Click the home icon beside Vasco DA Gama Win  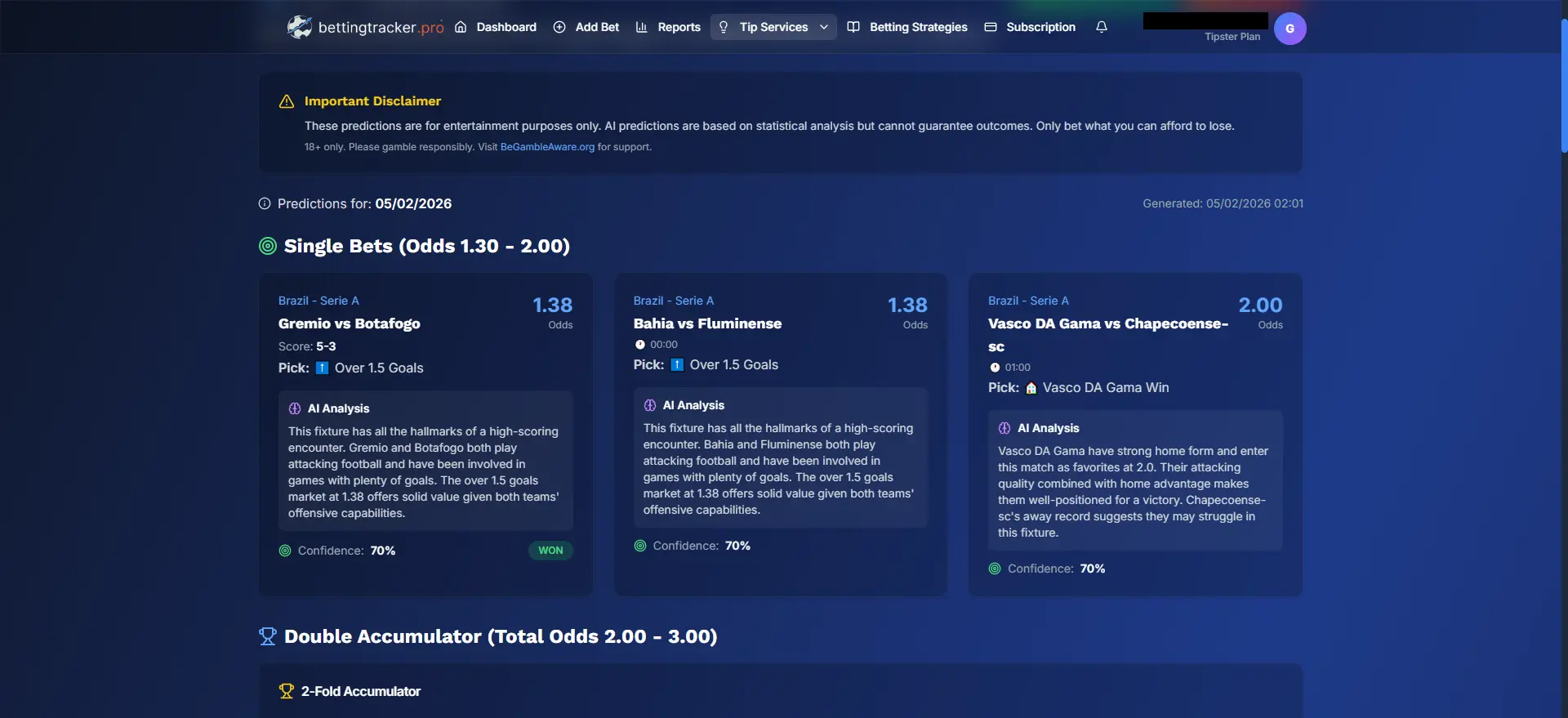(1031, 388)
